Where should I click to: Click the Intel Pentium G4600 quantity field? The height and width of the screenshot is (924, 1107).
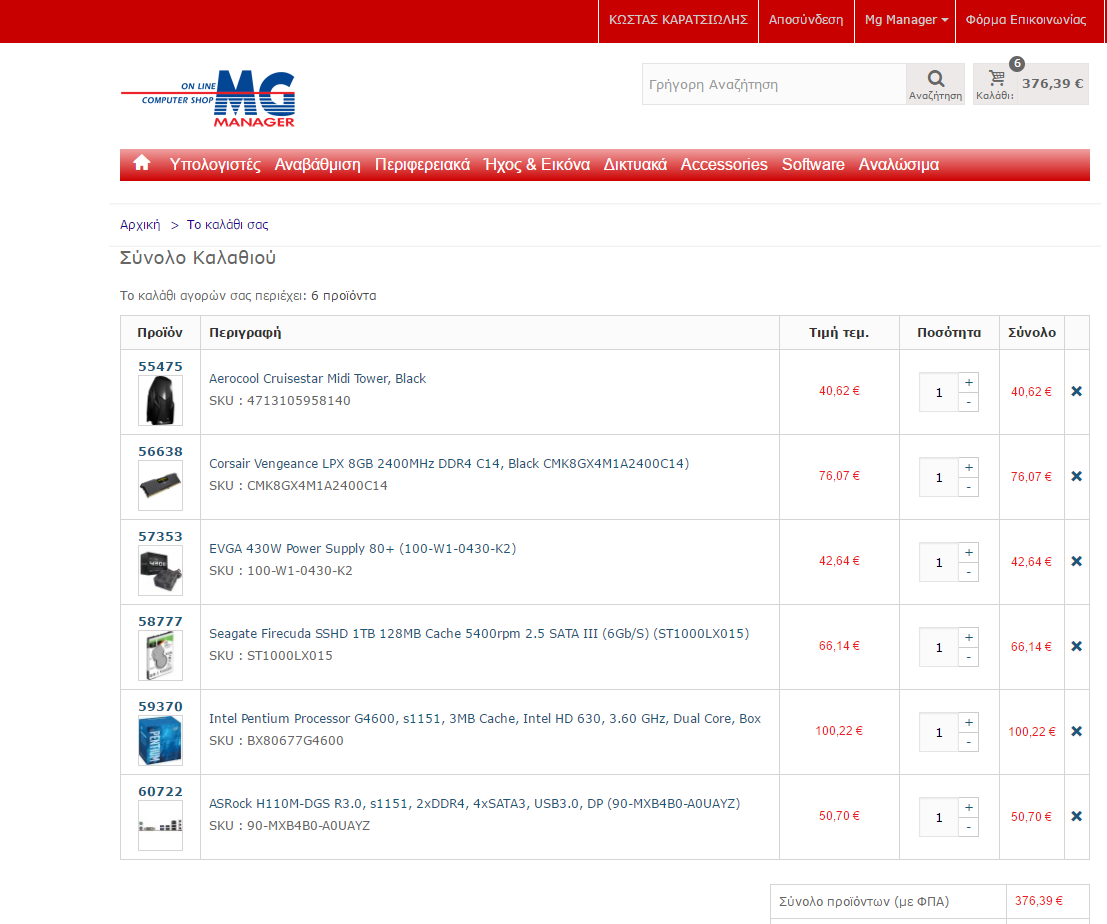pyautogui.click(x=938, y=733)
